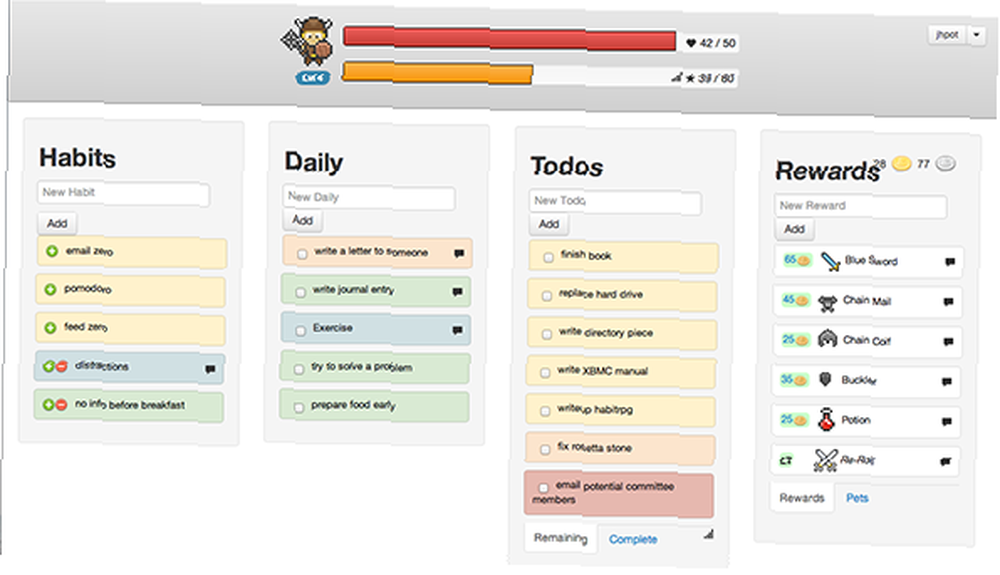
Task: Open the dropdown arrow beside jhpot
Action: (977, 34)
